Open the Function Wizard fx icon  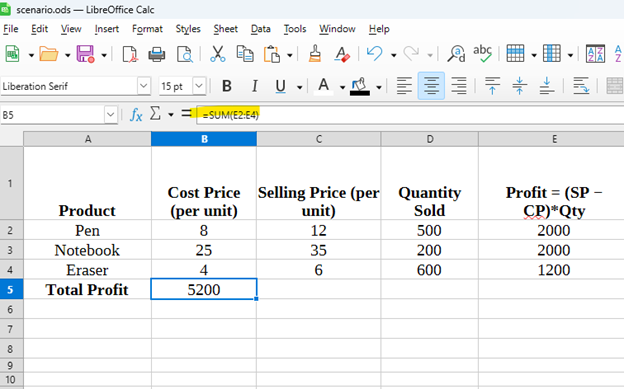pyautogui.click(x=136, y=115)
